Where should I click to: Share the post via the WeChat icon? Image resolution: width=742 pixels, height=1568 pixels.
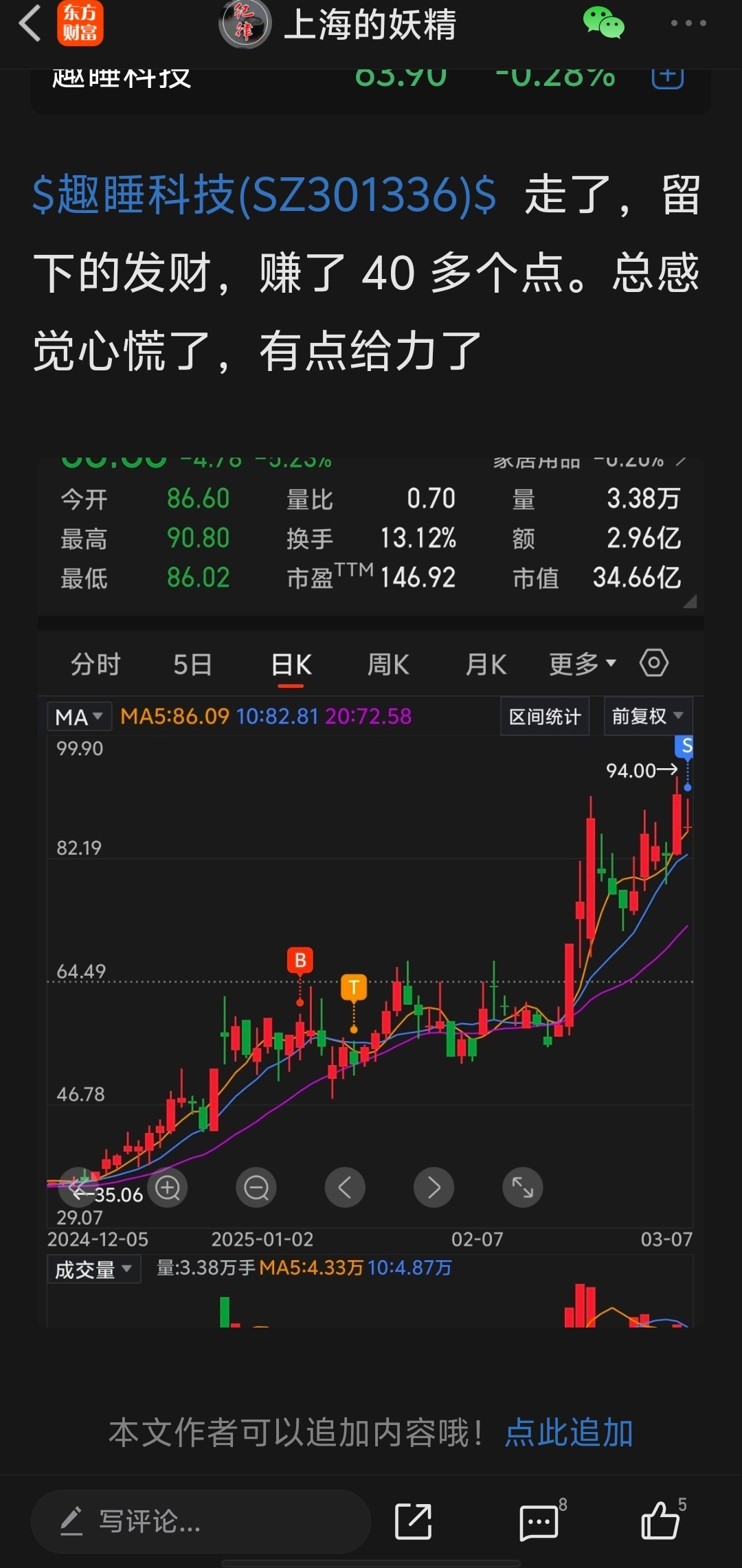[x=603, y=23]
